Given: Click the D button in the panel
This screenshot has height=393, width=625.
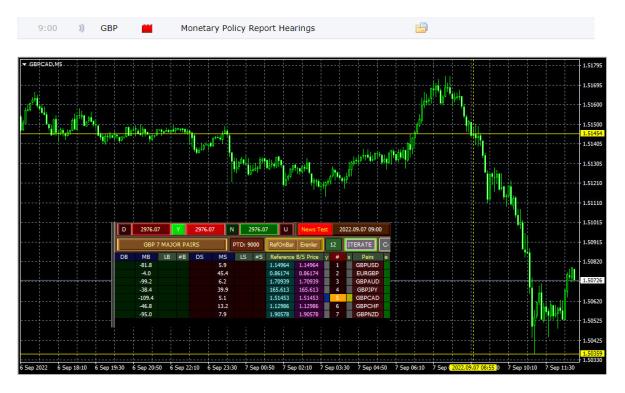Looking at the screenshot, I should click(124, 229).
